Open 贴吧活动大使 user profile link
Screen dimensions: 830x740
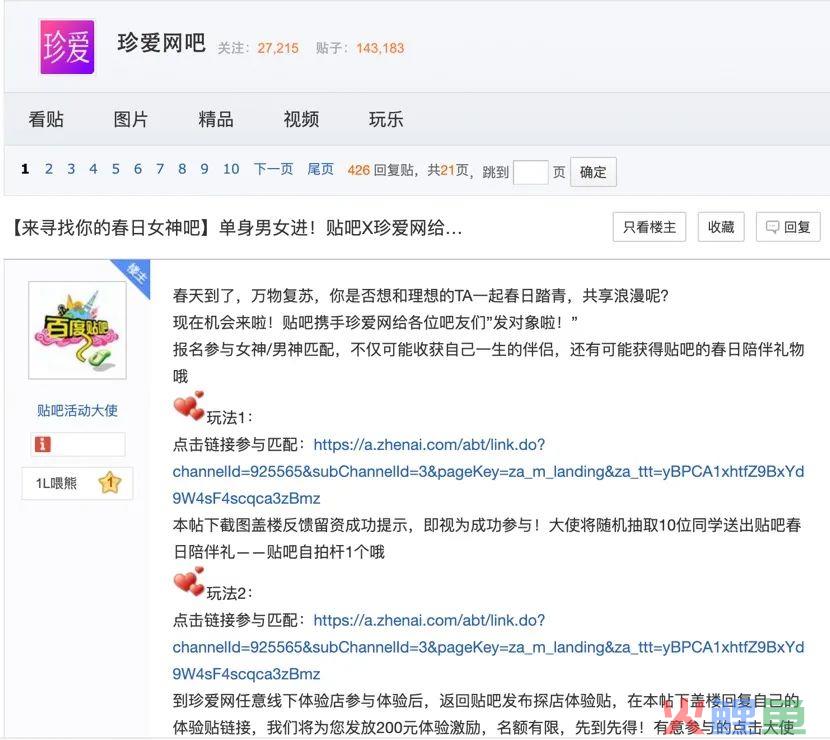point(77,410)
